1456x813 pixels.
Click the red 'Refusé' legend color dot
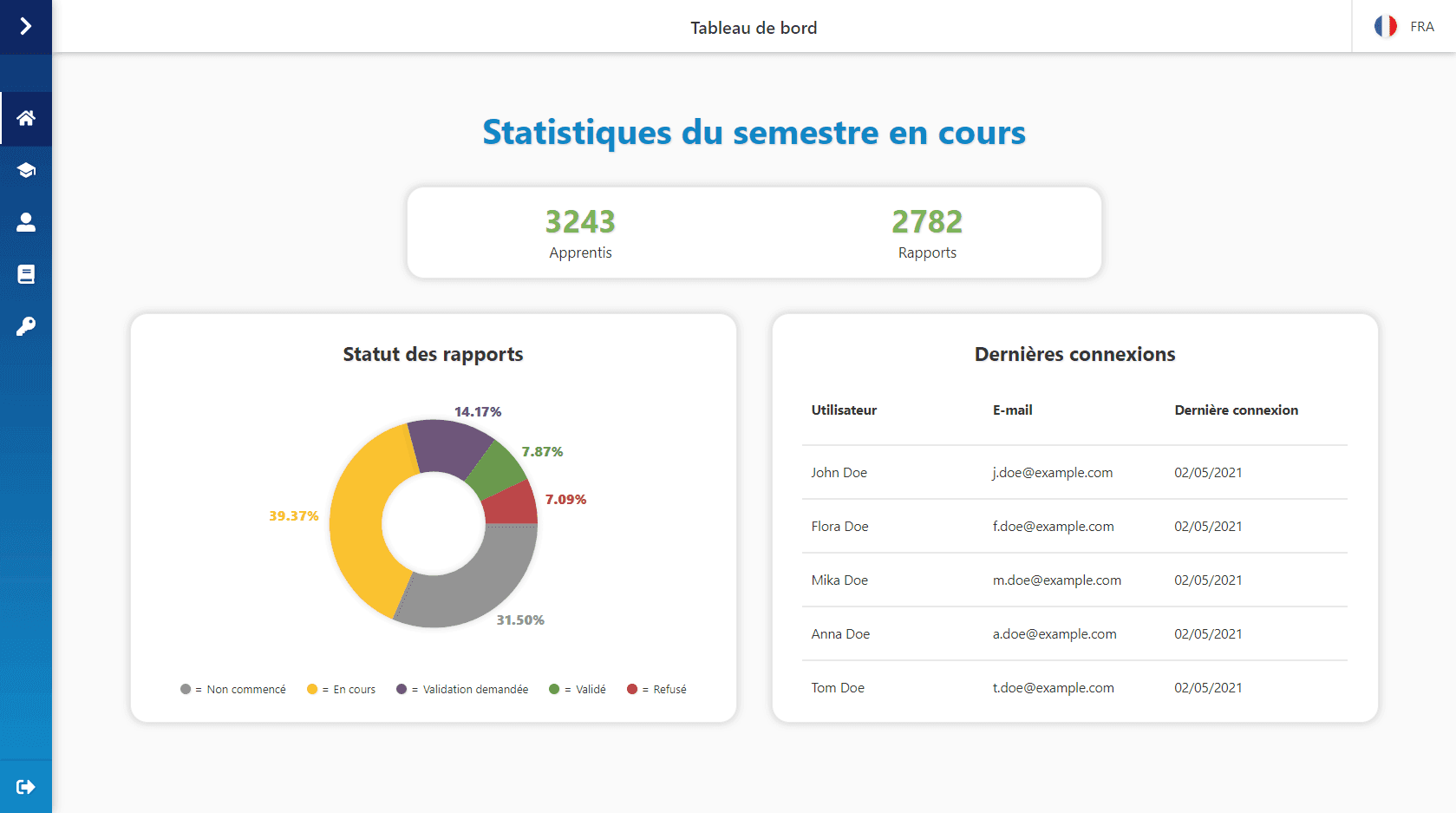point(632,688)
